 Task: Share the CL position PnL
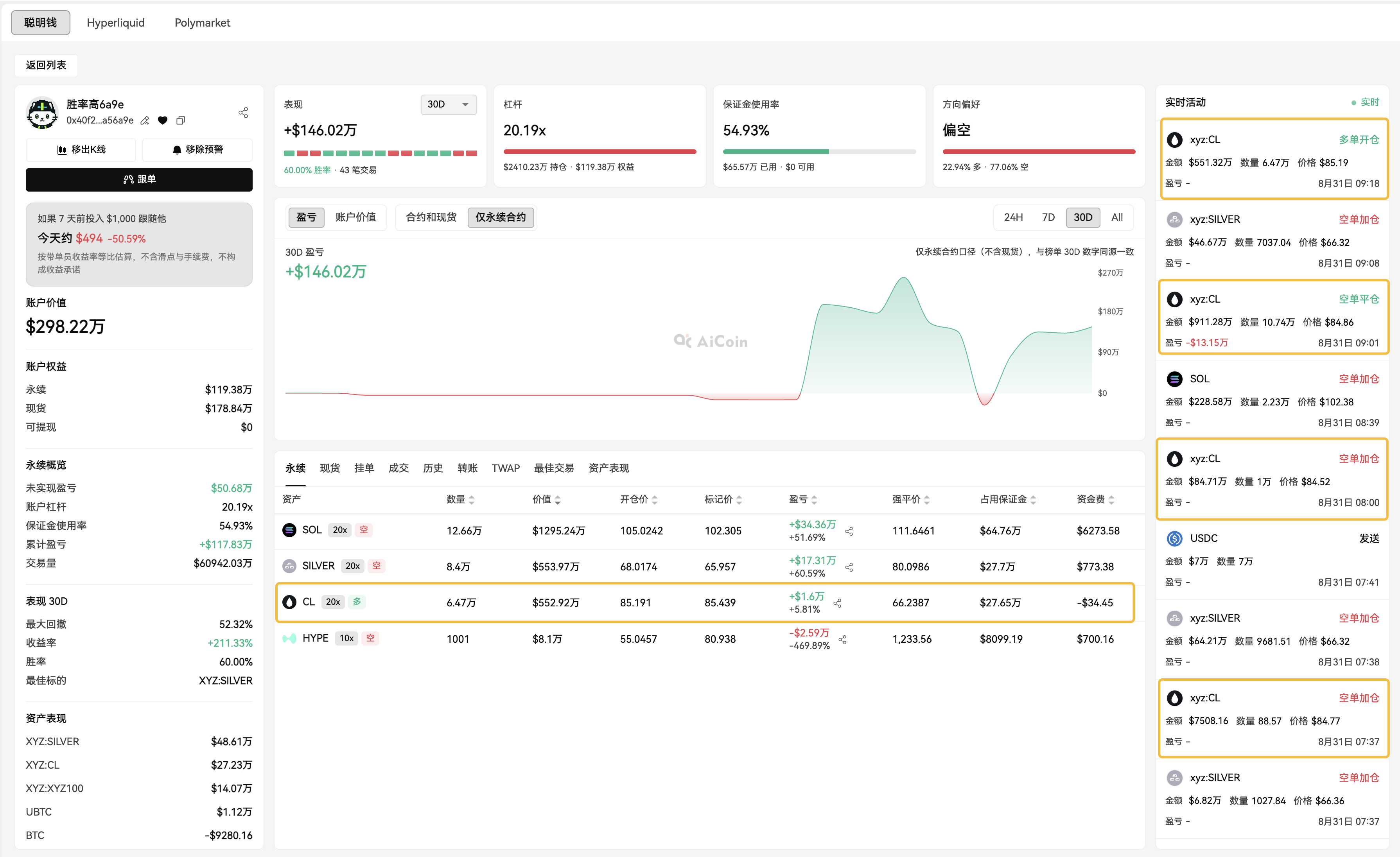[x=837, y=603]
